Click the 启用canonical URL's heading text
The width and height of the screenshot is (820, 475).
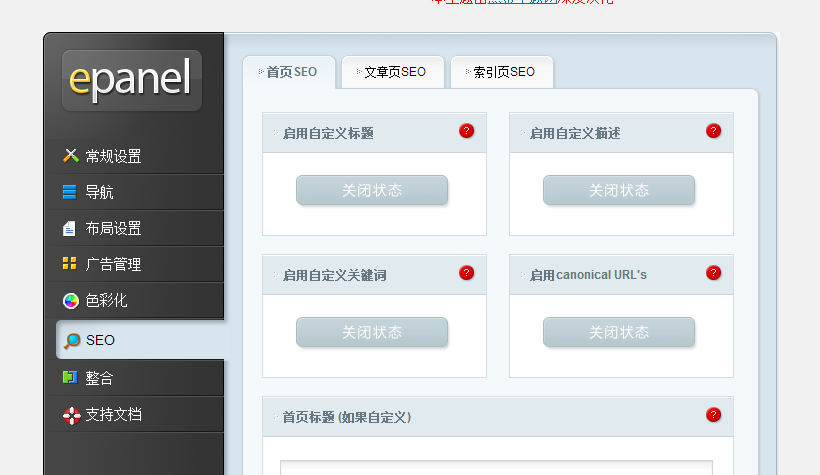(588, 275)
